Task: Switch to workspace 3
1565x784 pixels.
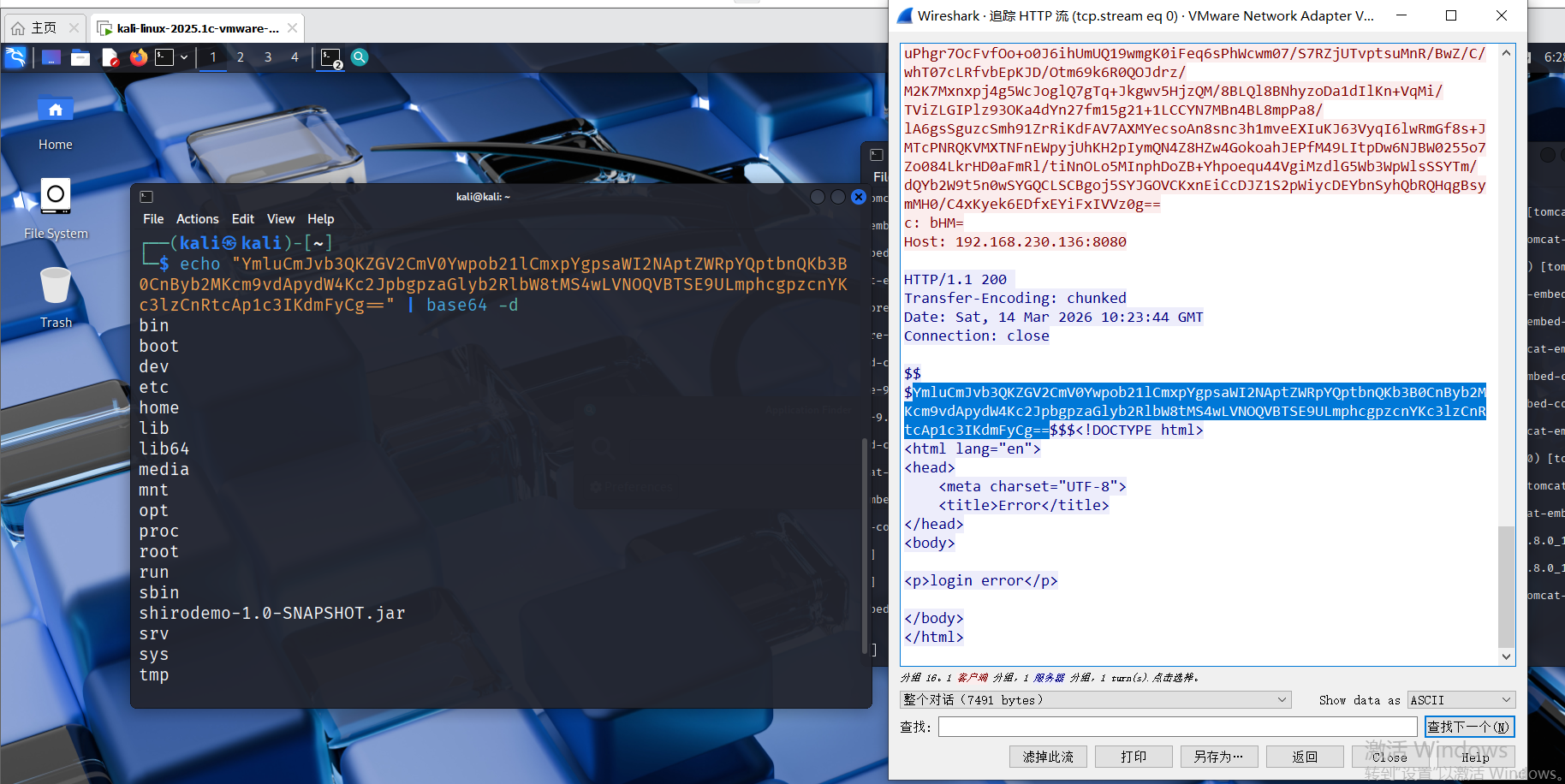Action: [268, 57]
